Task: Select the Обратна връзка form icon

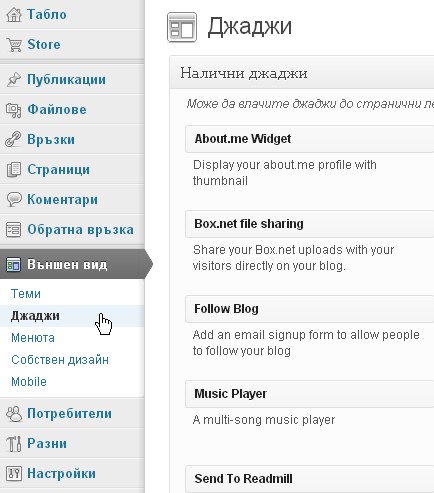Action: click(x=14, y=230)
